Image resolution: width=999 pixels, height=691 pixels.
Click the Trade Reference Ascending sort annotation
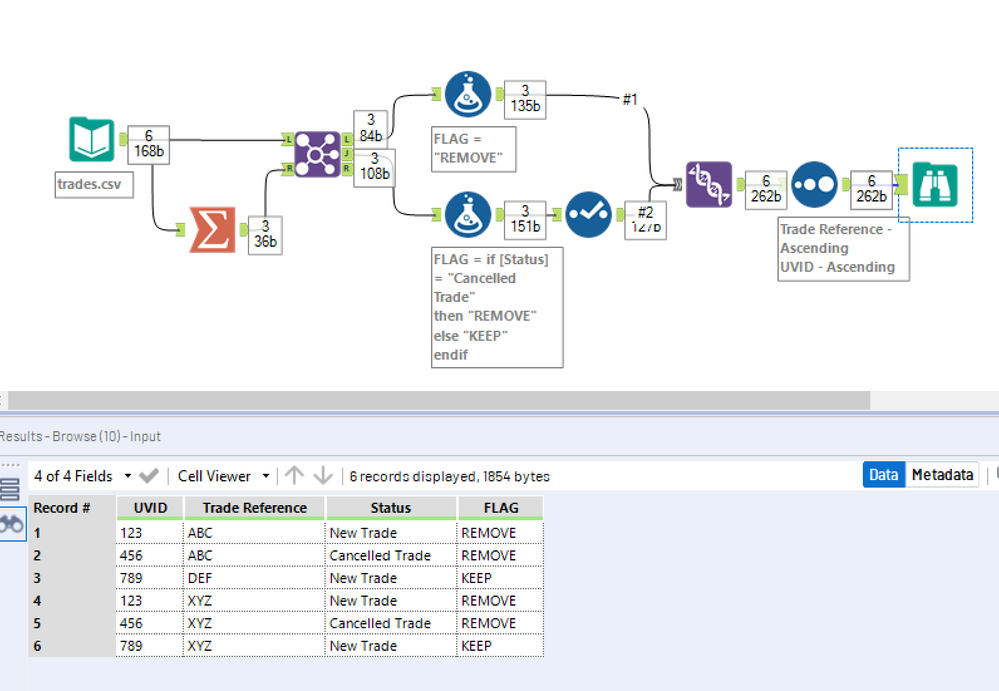click(x=844, y=249)
